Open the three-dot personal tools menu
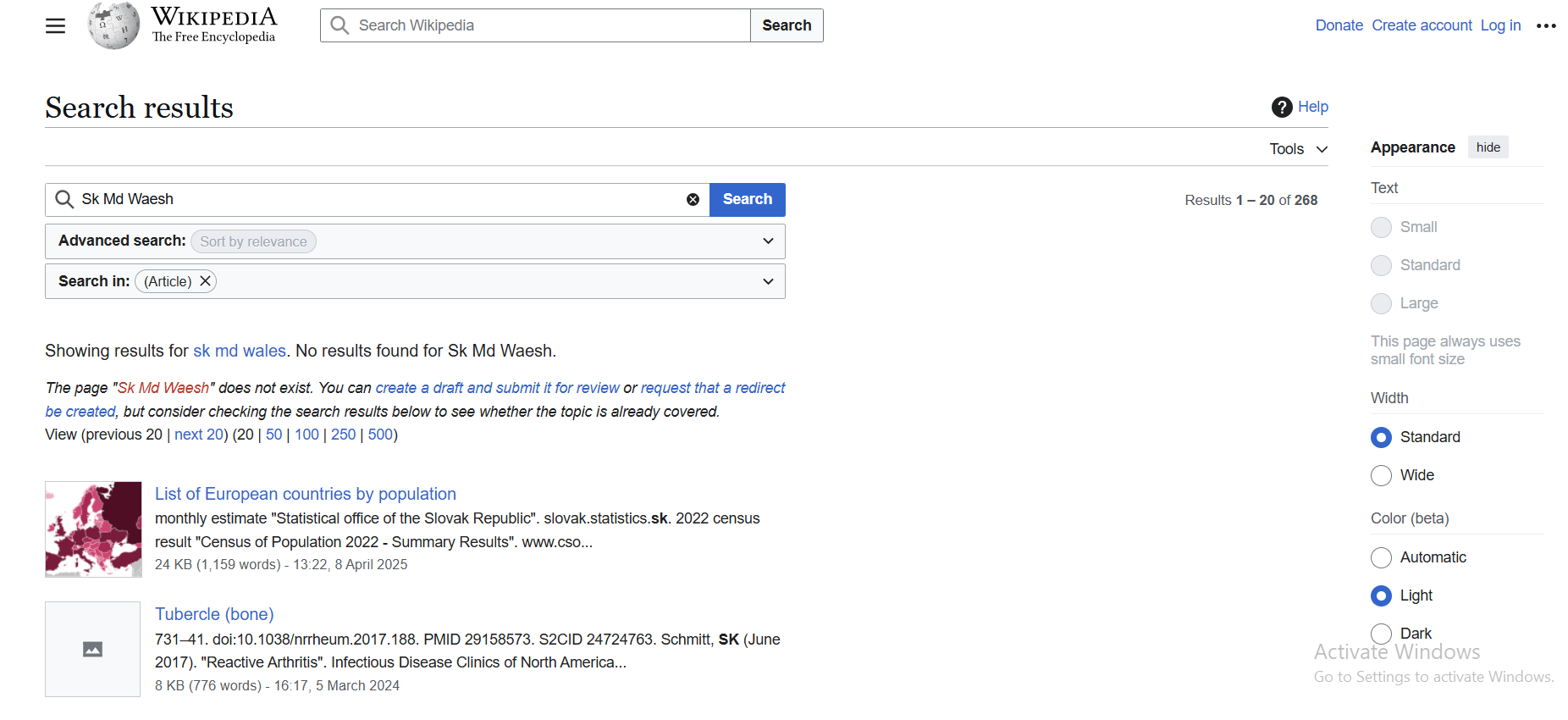 pos(1546,26)
